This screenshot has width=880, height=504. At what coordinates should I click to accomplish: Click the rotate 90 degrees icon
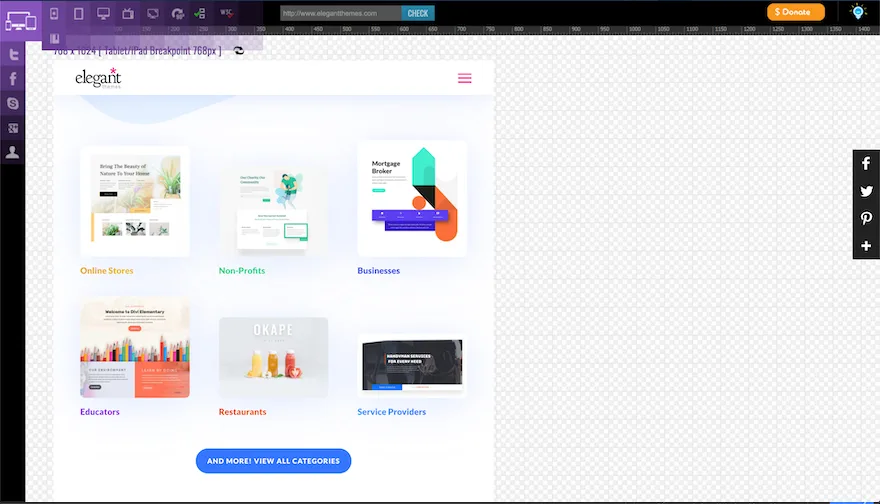[177, 13]
